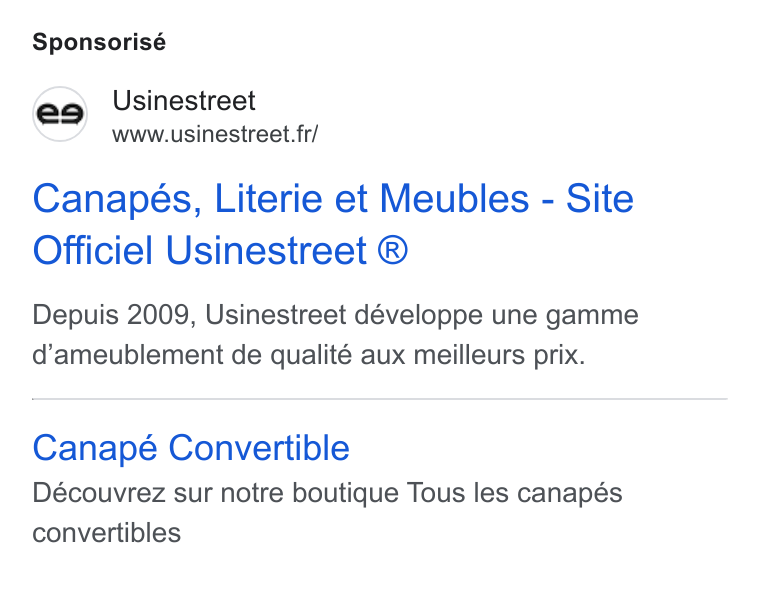Select the Usinestreet advertiser name

point(184,101)
